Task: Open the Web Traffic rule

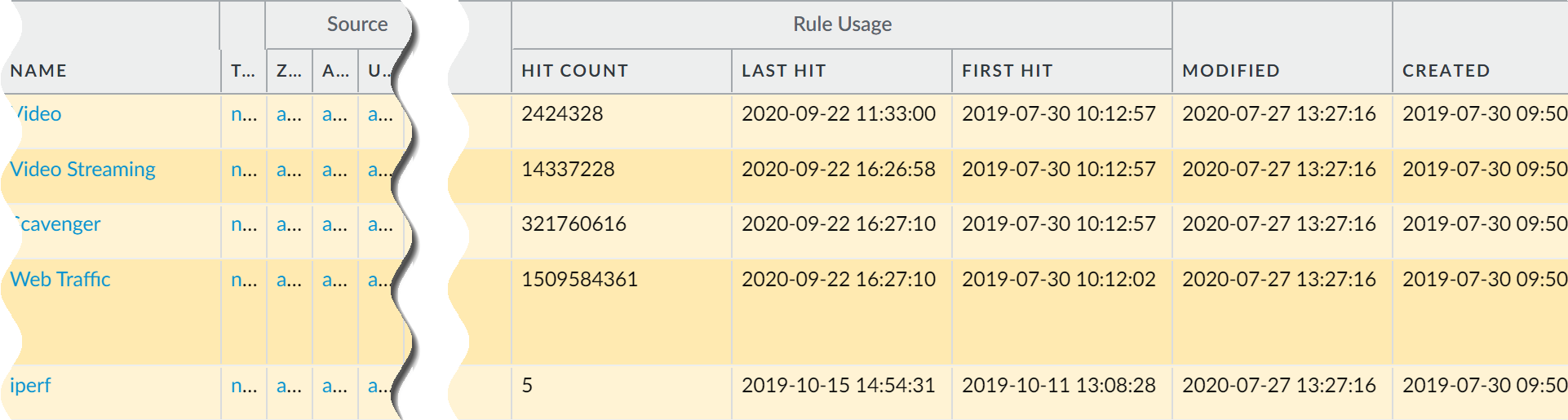Action: coord(60,280)
